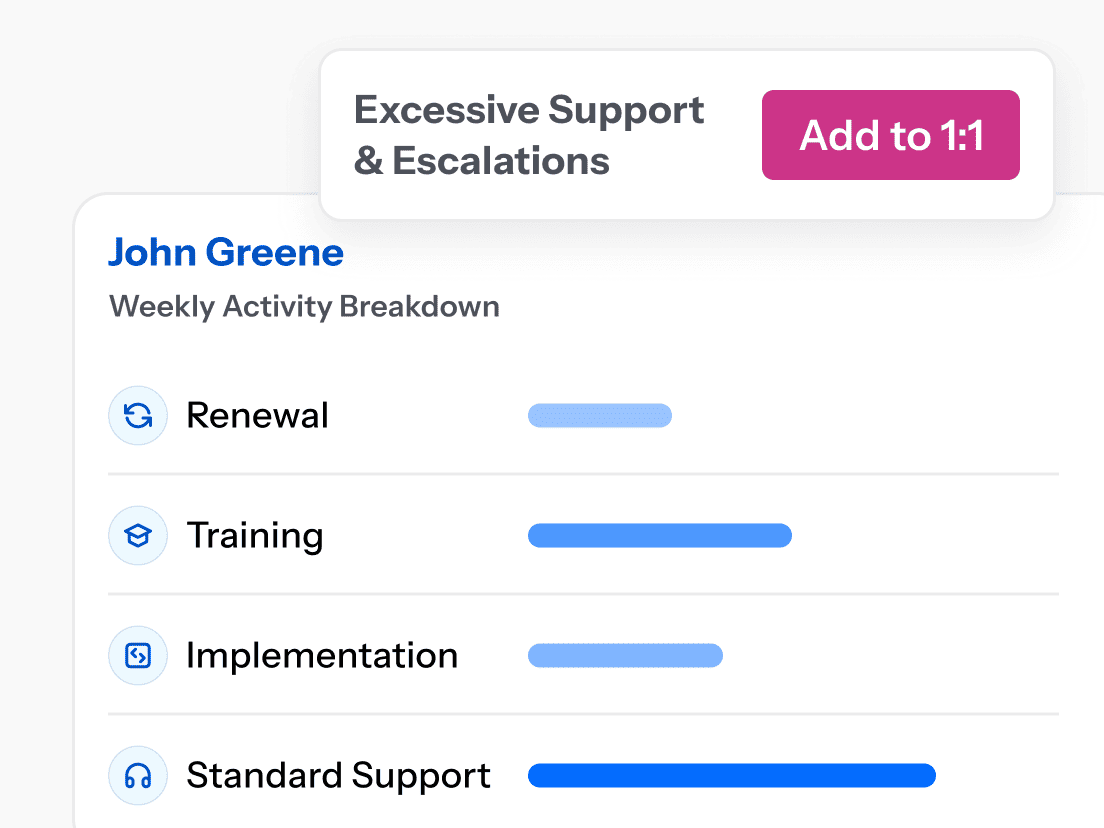The image size is (1104, 828).
Task: Select the Training activity label
Action: click(x=254, y=535)
